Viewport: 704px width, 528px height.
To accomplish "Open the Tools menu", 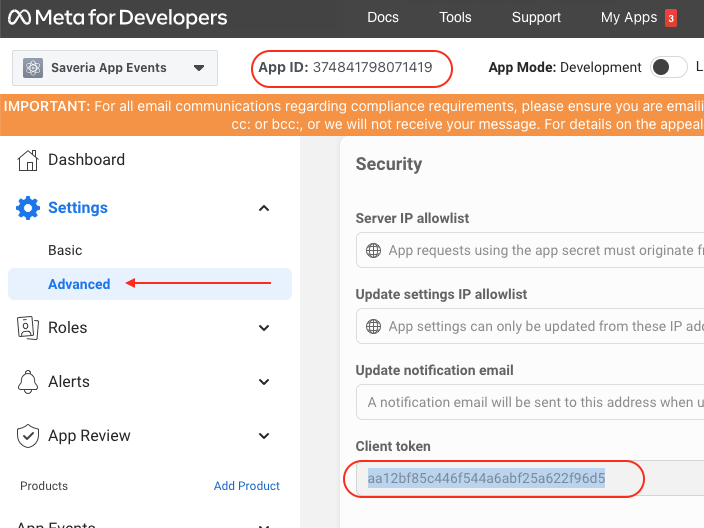I will pyautogui.click(x=455, y=18).
